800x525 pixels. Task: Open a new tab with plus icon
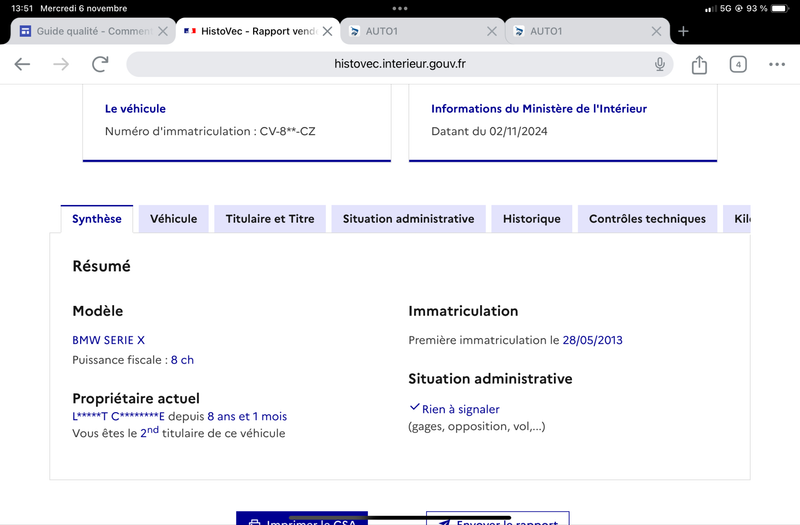click(x=683, y=31)
